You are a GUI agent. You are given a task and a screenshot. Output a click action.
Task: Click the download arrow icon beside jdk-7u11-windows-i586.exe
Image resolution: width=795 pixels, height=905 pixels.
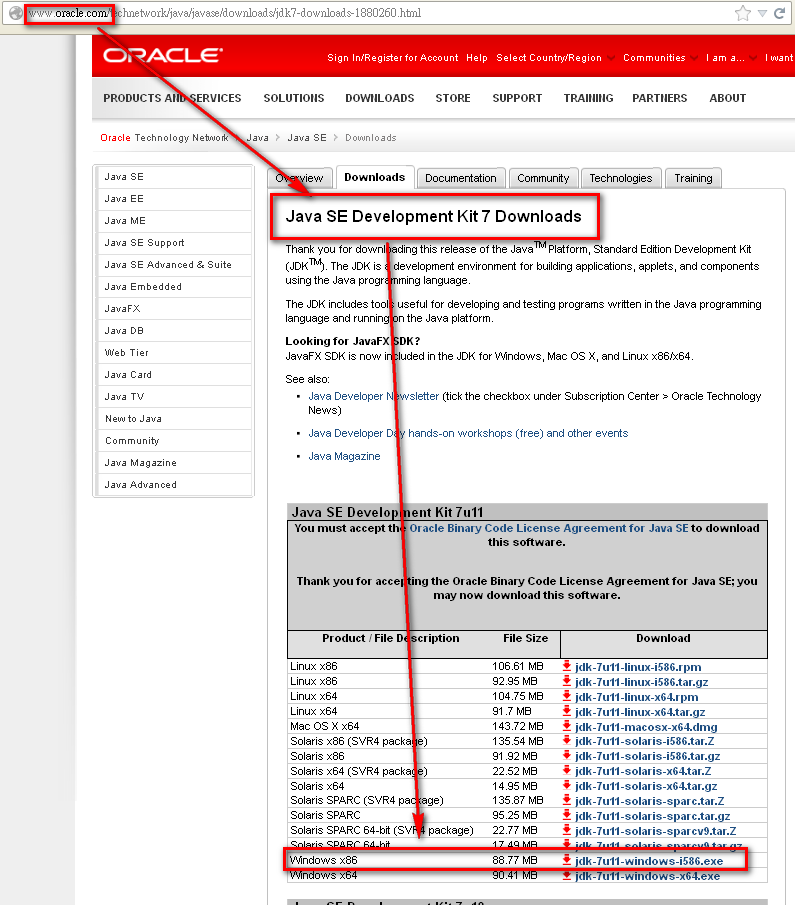[567, 861]
